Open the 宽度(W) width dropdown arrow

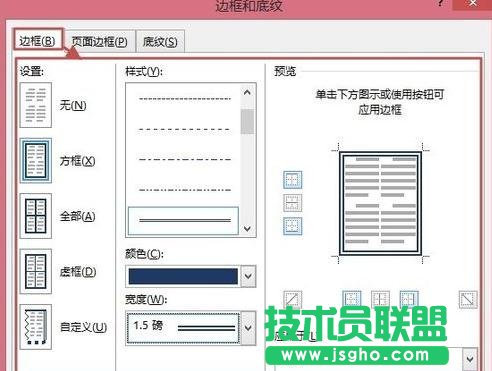[x=248, y=328]
